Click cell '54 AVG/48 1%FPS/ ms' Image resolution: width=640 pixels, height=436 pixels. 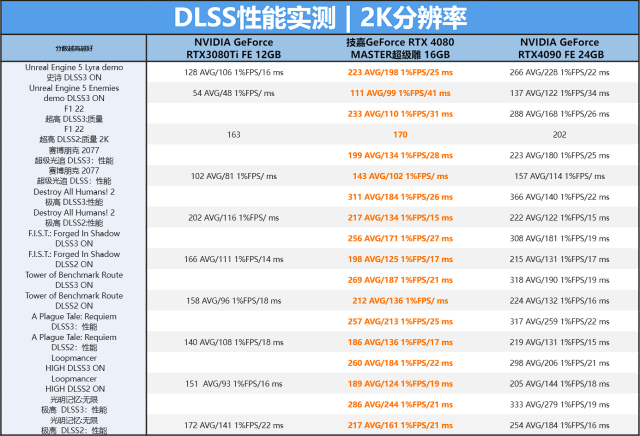click(x=233, y=93)
